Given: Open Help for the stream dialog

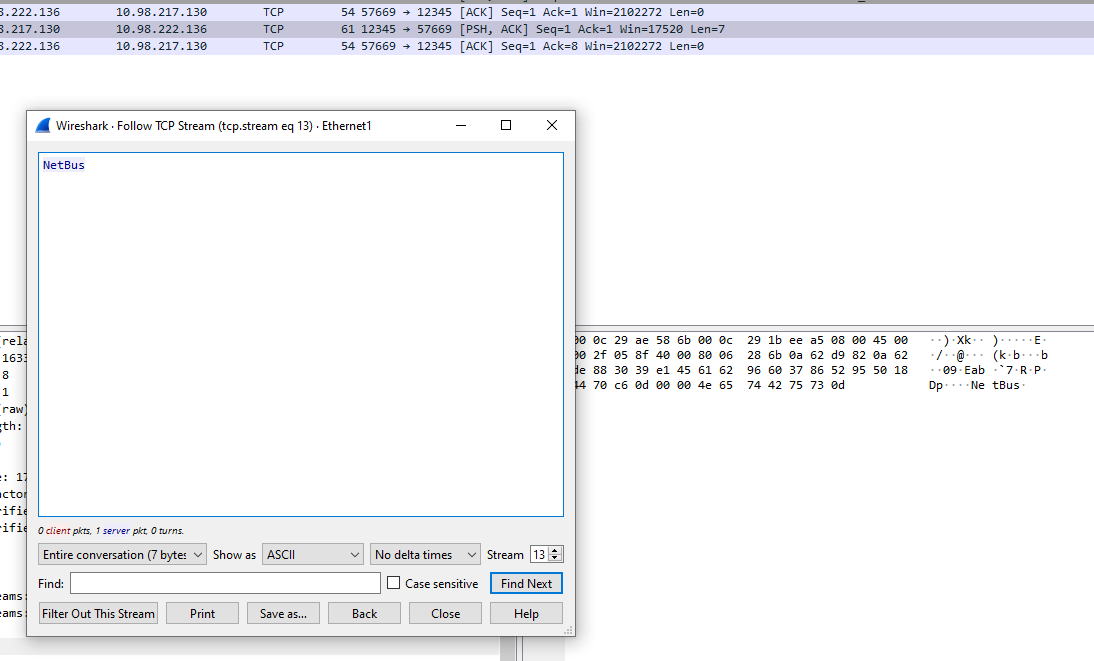Looking at the screenshot, I should 526,614.
